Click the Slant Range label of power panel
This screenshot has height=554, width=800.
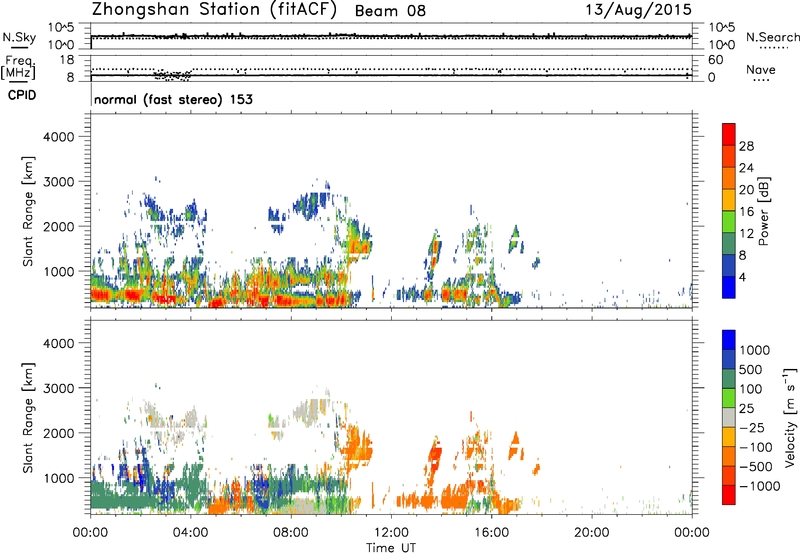pos(28,211)
